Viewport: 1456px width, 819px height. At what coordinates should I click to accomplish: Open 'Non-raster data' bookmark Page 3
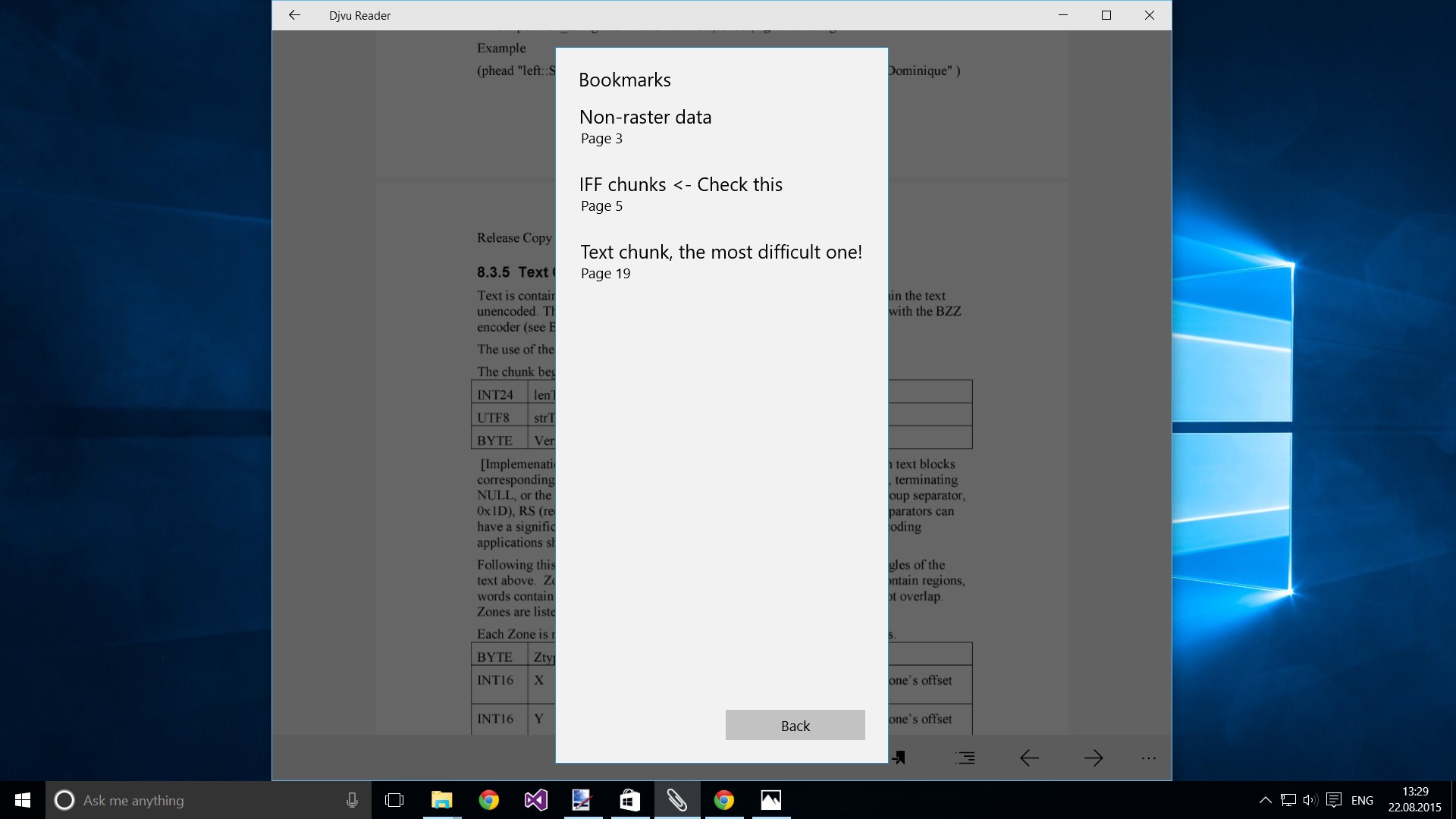tap(645, 125)
